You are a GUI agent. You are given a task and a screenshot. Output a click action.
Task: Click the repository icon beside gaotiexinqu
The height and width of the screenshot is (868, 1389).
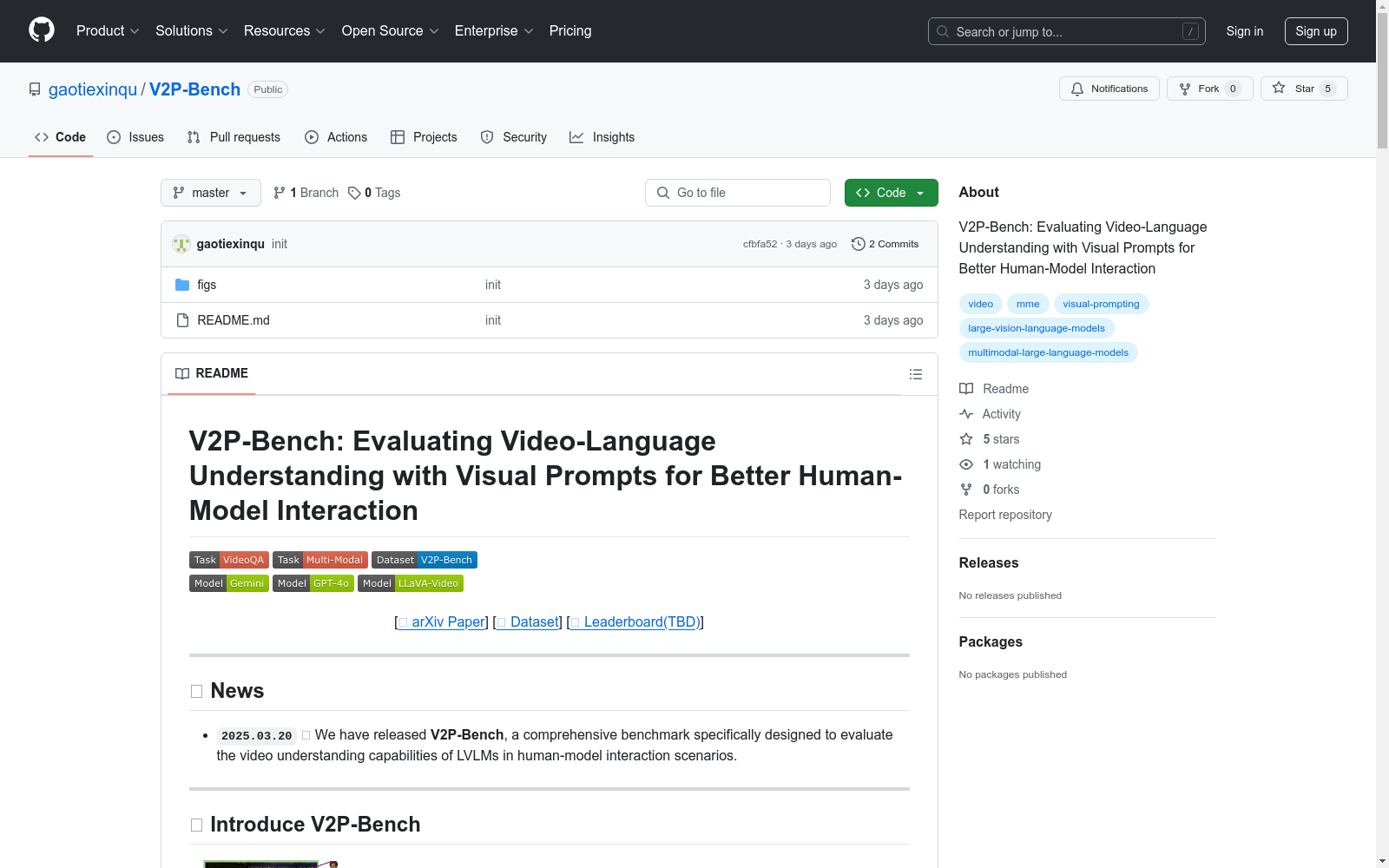tap(35, 89)
